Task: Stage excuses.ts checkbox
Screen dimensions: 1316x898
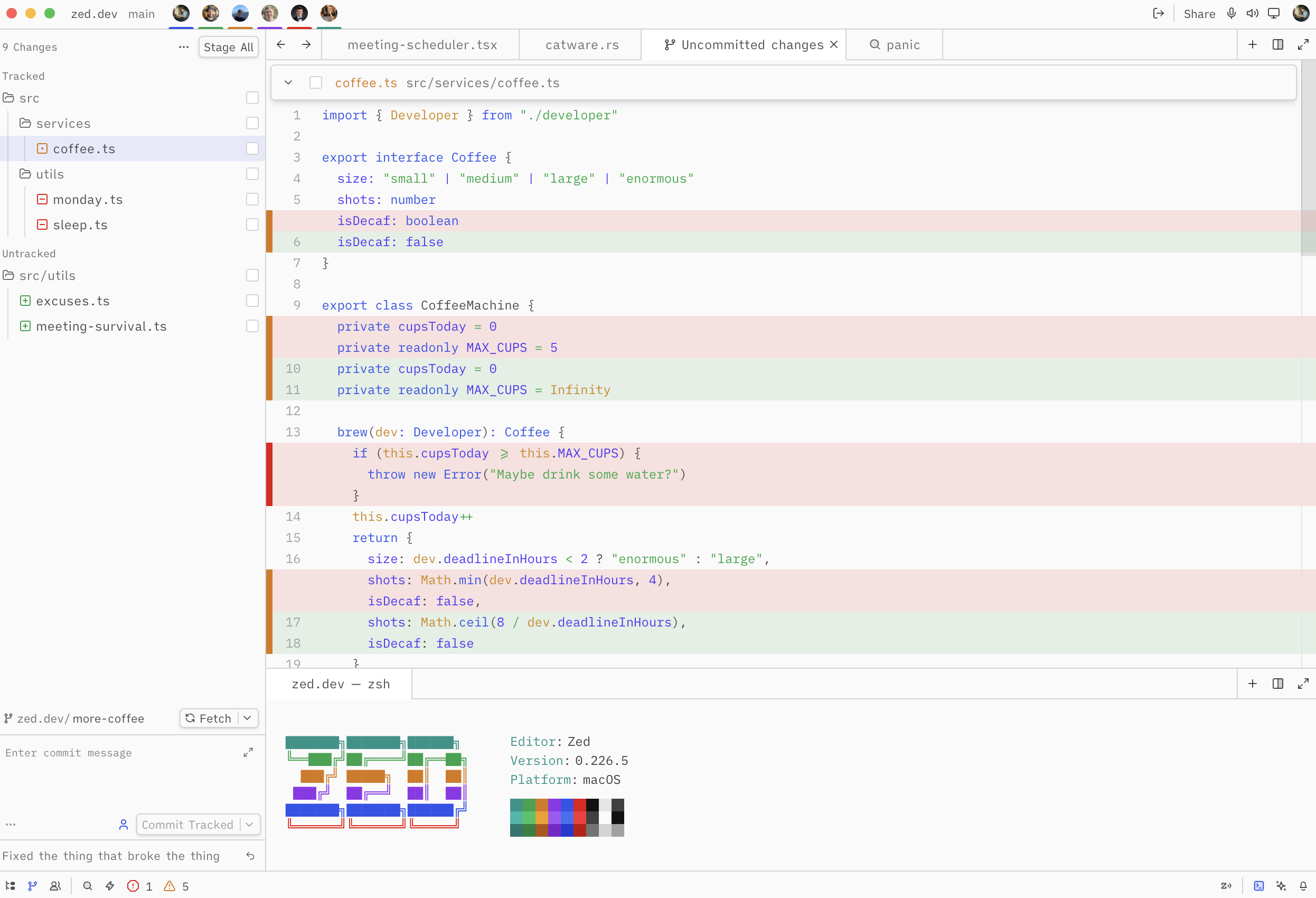Action: (x=252, y=301)
